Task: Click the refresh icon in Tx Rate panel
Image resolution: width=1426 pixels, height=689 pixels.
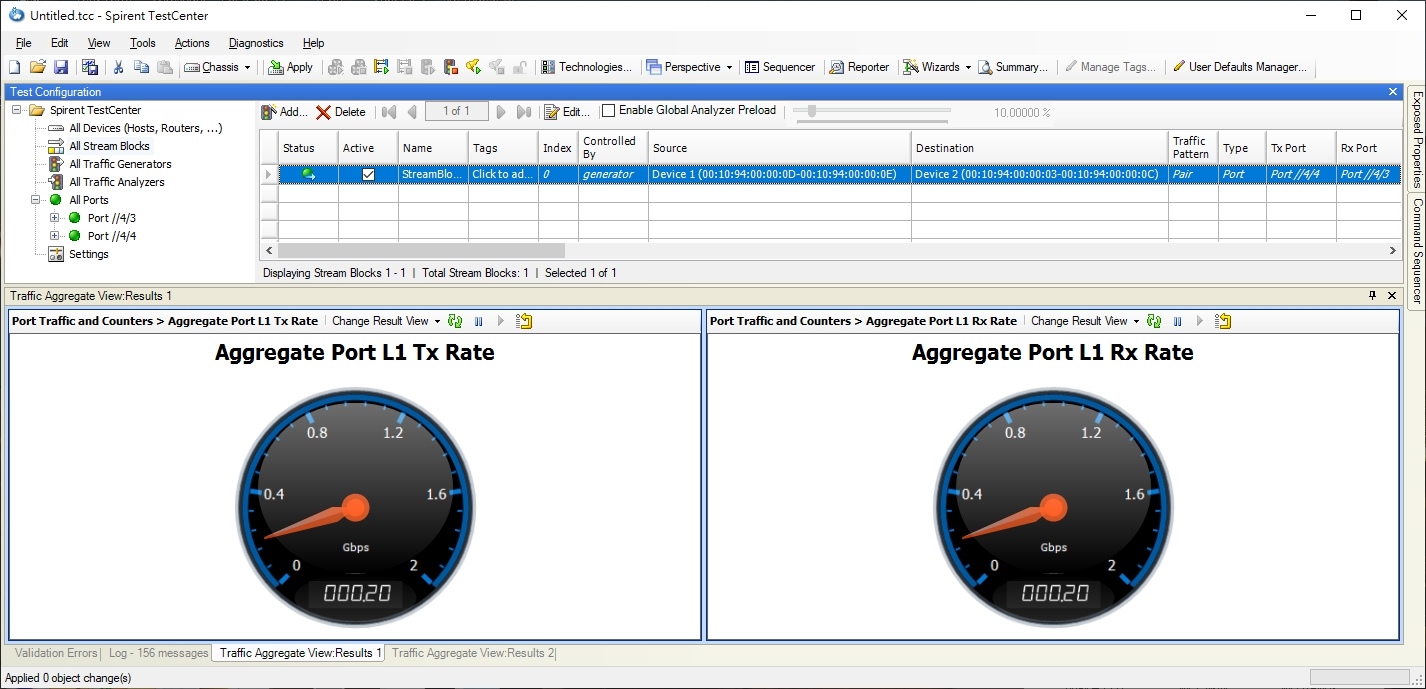Action: pyautogui.click(x=455, y=321)
